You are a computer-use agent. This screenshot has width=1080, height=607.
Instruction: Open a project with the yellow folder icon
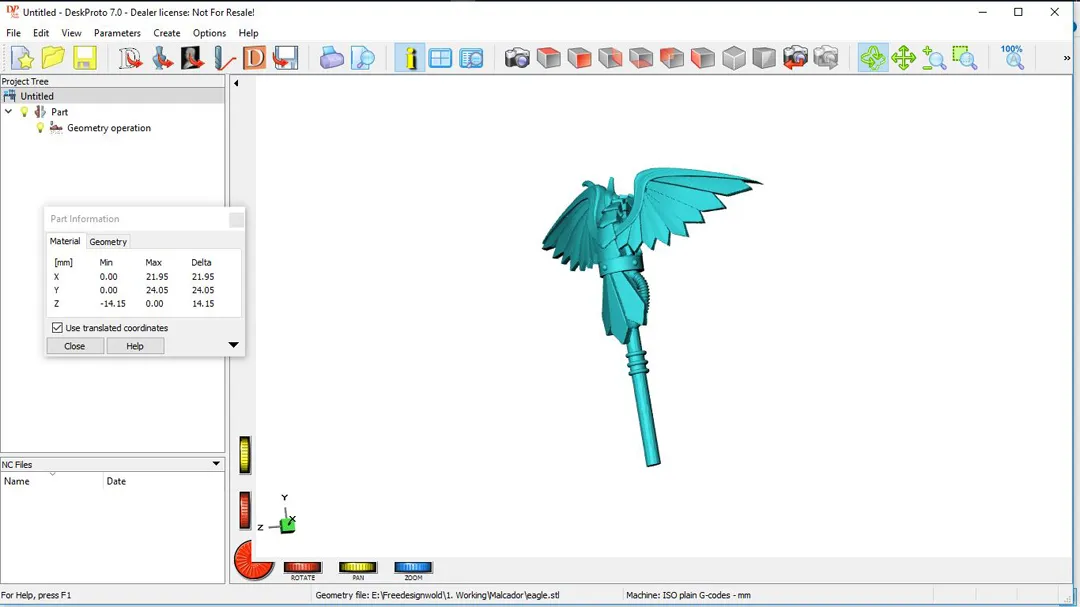(x=53, y=58)
